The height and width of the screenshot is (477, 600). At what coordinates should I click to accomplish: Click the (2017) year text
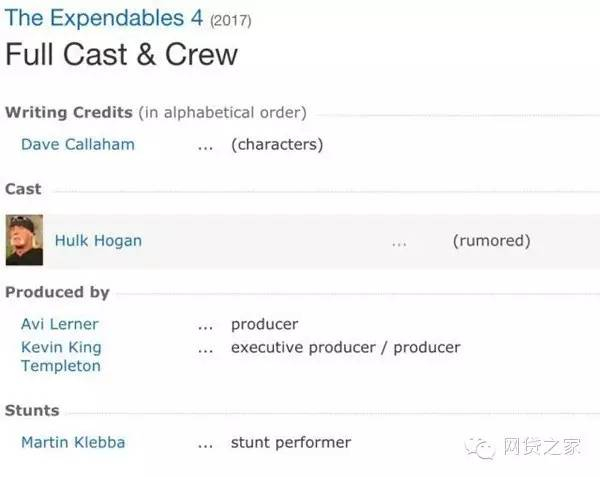231,20
